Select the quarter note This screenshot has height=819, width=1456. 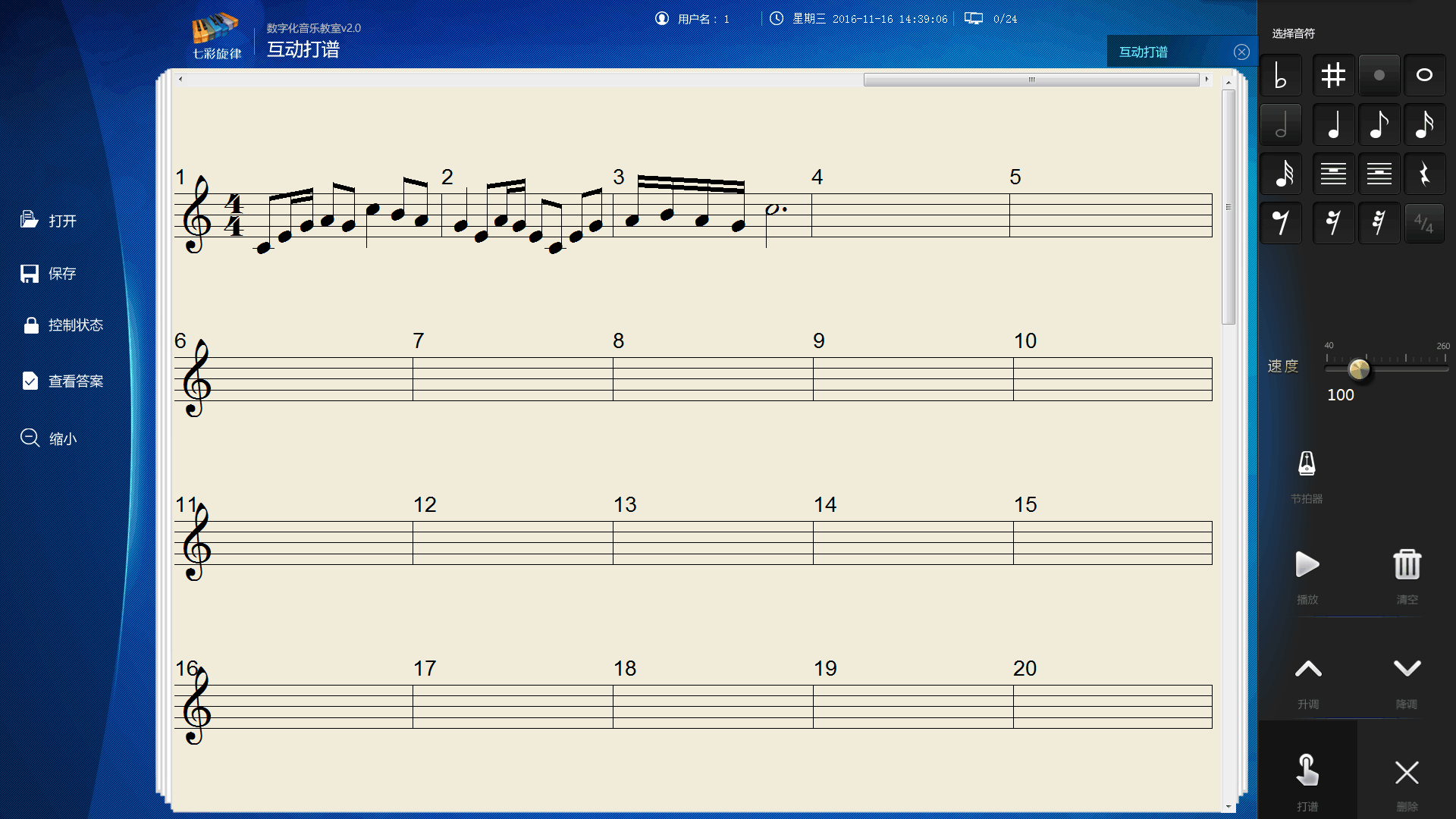coord(1333,125)
